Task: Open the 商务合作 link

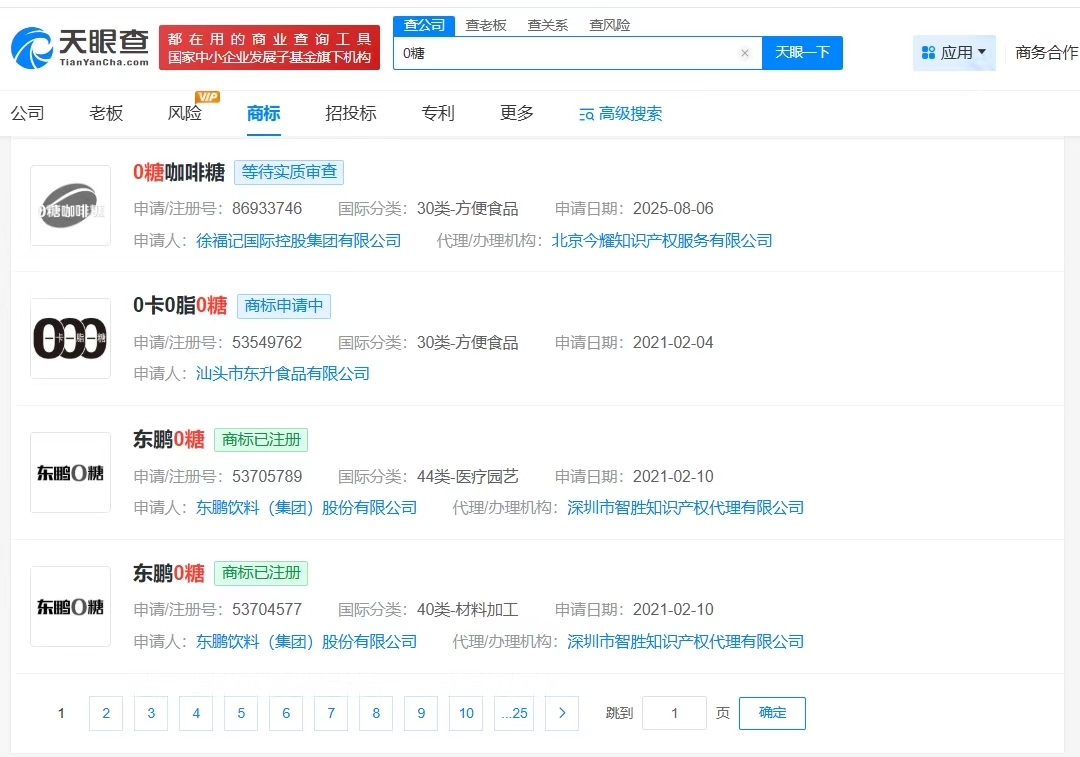Action: [1046, 52]
